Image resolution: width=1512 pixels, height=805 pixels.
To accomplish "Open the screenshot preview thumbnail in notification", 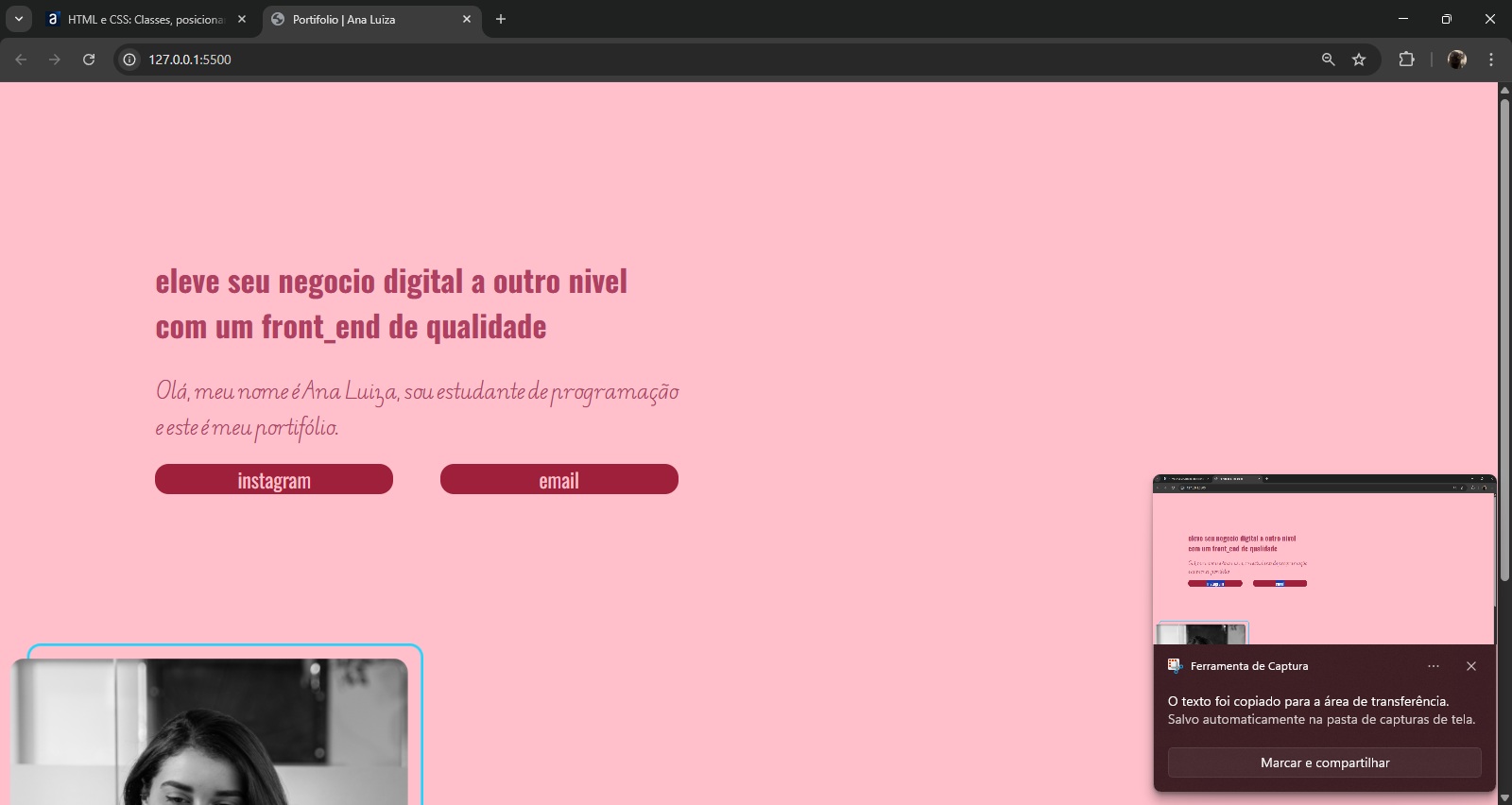I will [1325, 559].
